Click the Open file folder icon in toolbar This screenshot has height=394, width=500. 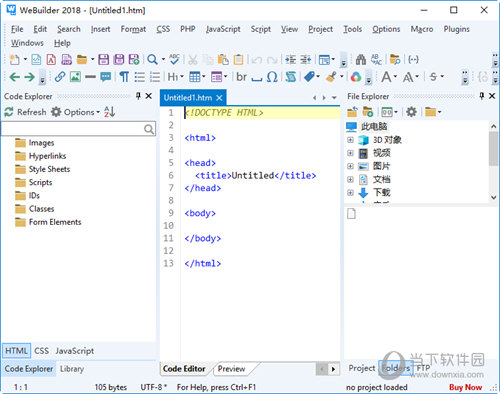coord(82,60)
